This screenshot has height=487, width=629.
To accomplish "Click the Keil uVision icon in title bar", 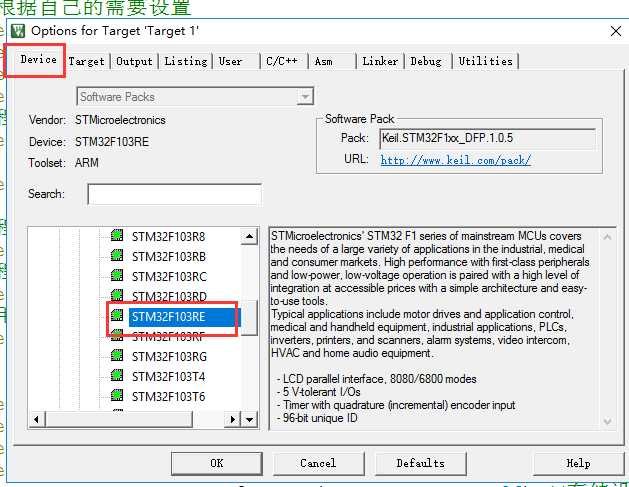I will coord(18,31).
